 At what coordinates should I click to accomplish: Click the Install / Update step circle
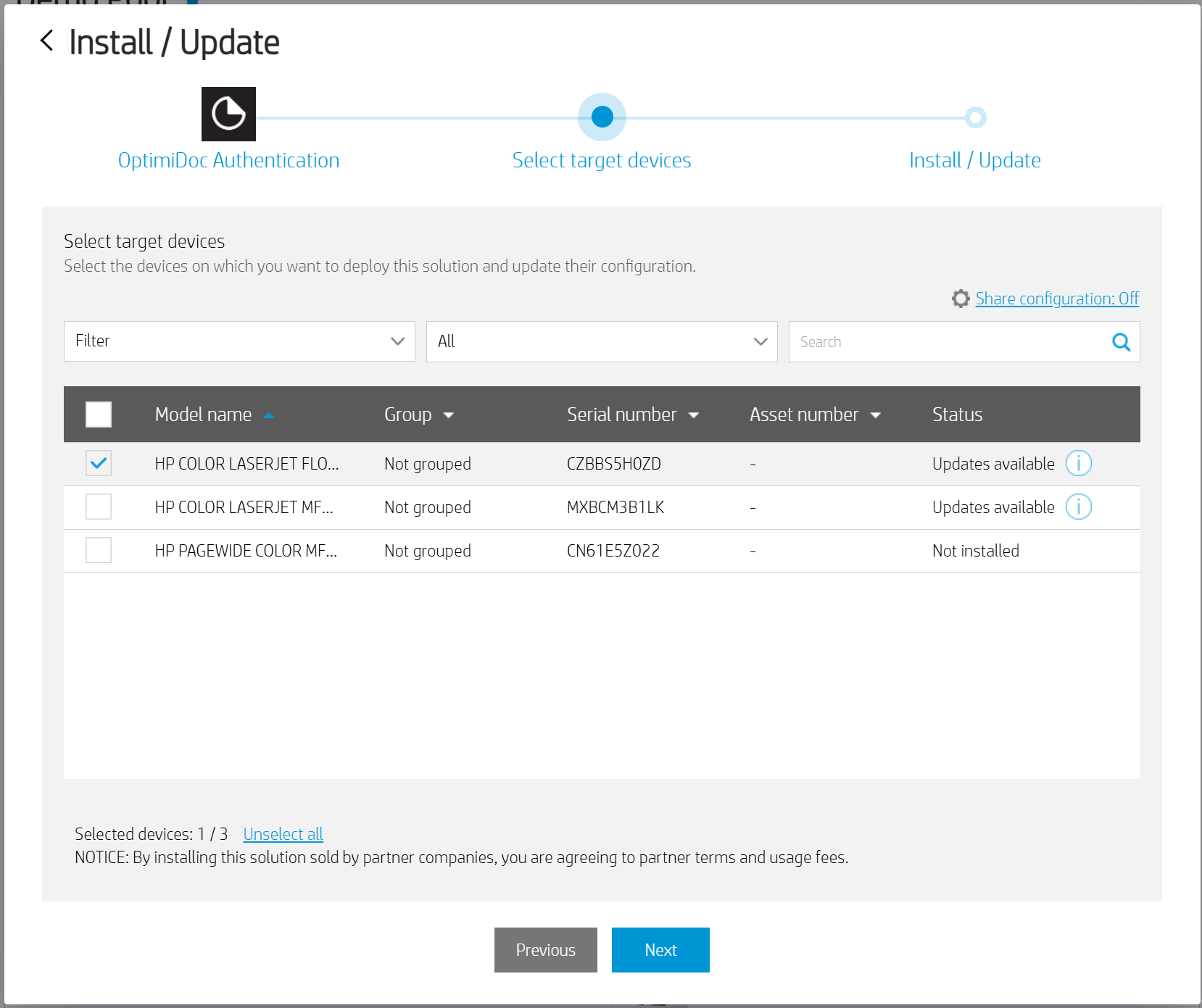click(975, 117)
